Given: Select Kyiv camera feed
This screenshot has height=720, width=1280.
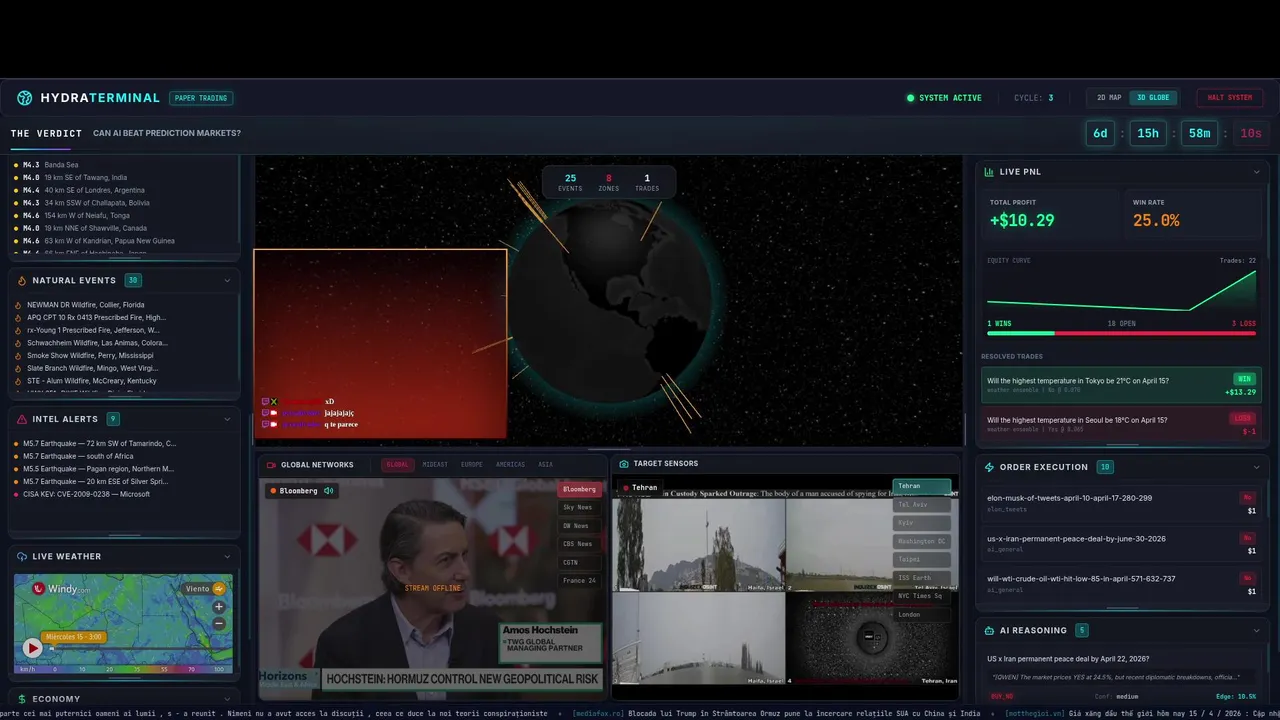Looking at the screenshot, I should [x=921, y=523].
